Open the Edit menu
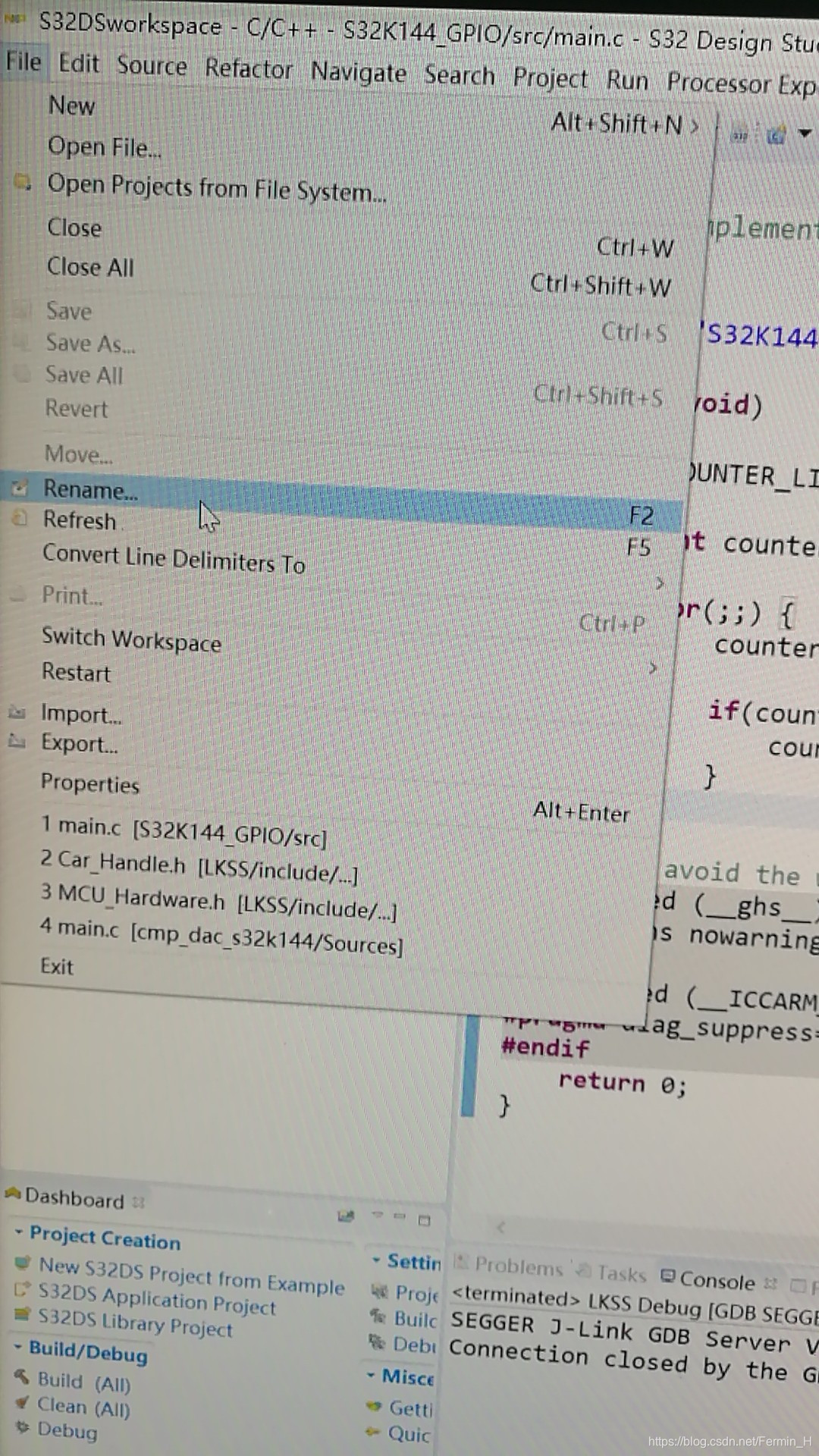This screenshot has height=1456, width=819. (79, 63)
